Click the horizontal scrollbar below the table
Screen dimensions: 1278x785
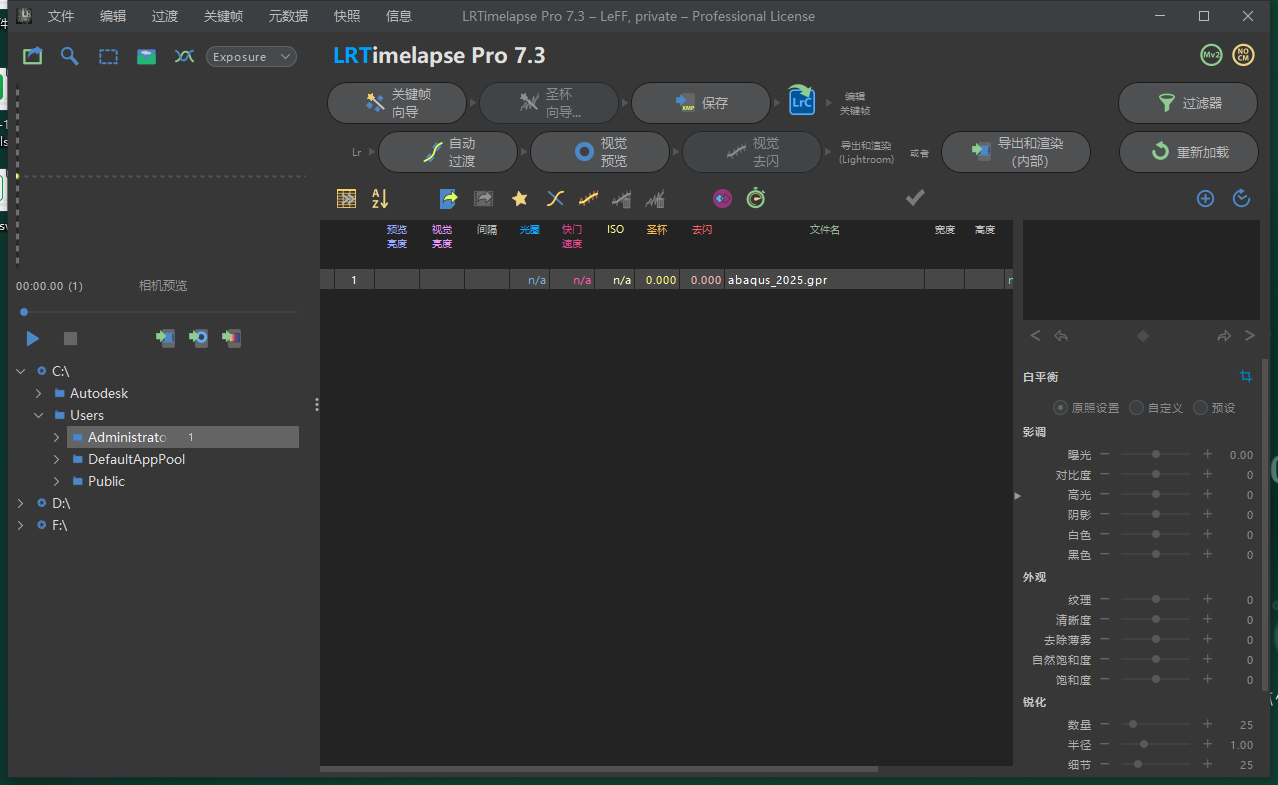(599, 769)
